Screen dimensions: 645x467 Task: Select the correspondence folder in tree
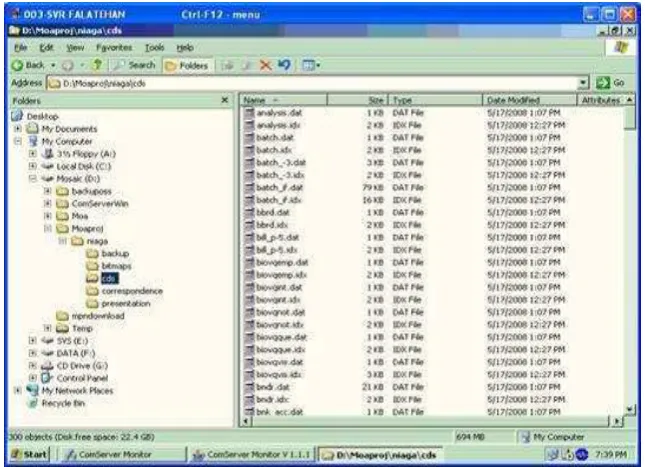pos(132,291)
